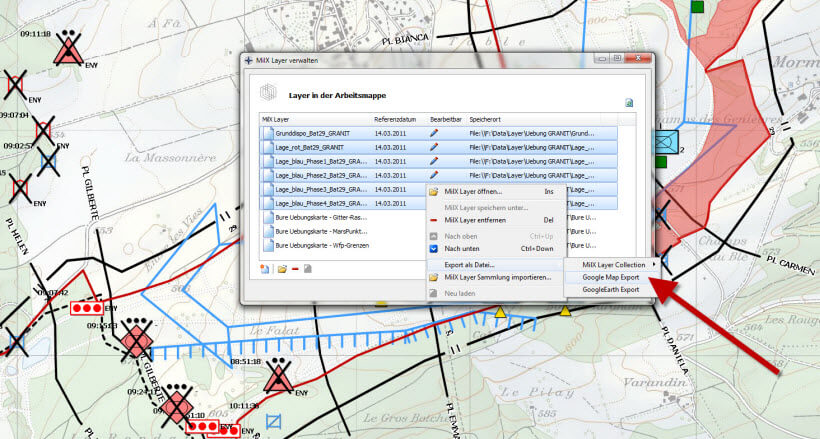Select GoogleEarth Export in submenu
This screenshot has height=439, width=820.
(611, 289)
